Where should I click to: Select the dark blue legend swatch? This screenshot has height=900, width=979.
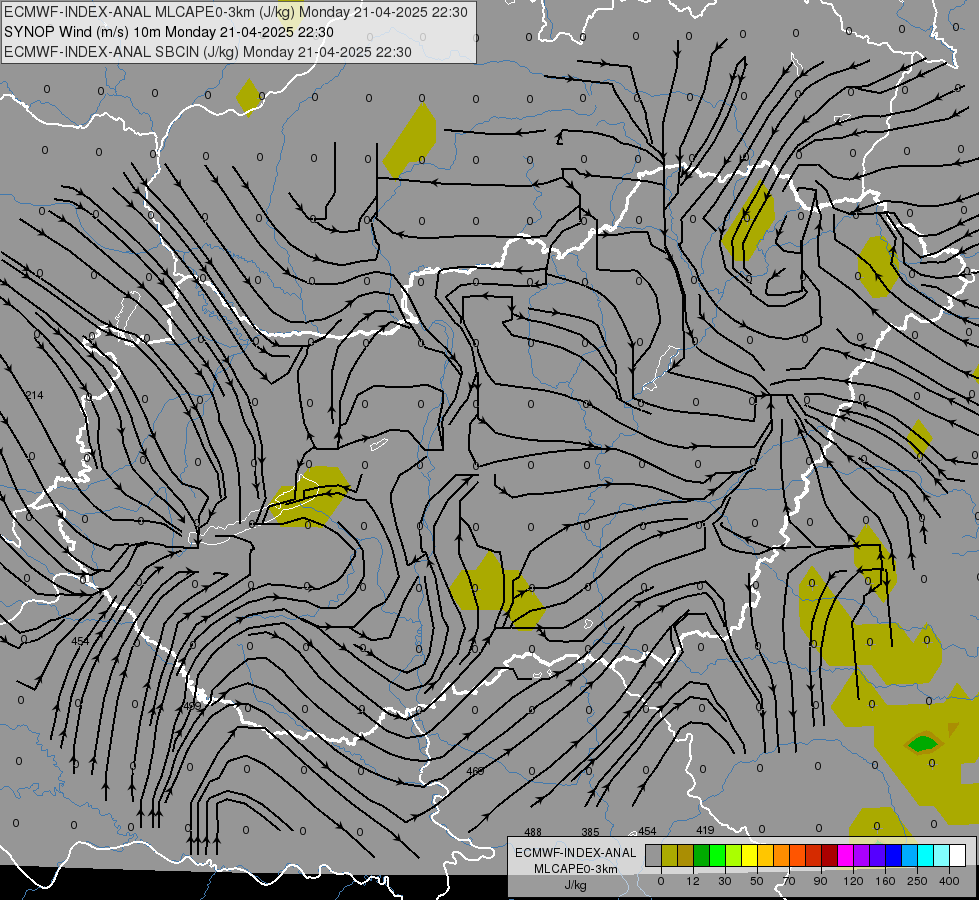(x=893, y=855)
